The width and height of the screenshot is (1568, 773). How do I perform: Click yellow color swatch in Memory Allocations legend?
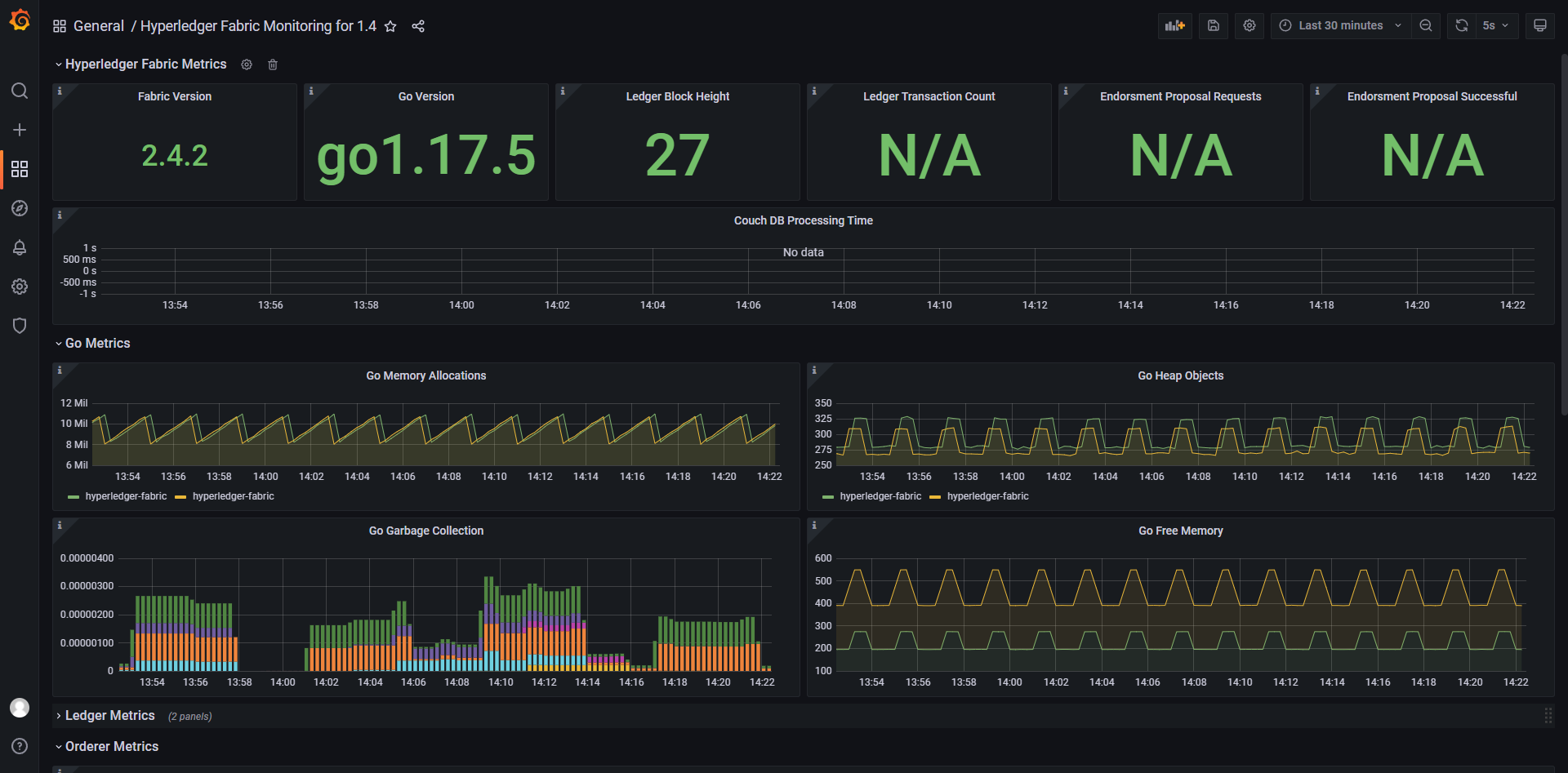[181, 497]
